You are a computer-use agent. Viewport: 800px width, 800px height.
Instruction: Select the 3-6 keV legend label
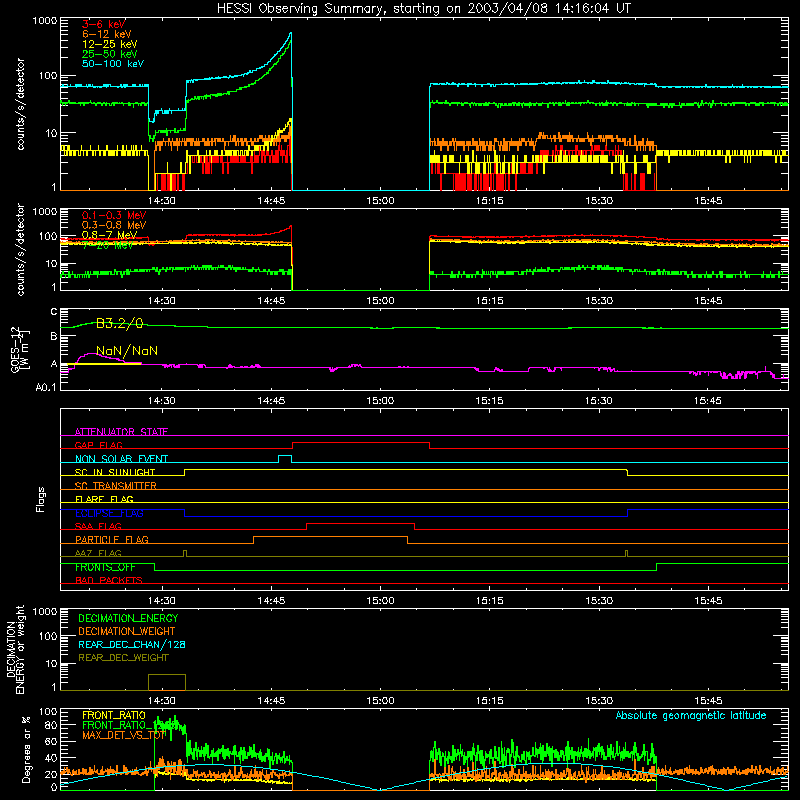[x=104, y=24]
